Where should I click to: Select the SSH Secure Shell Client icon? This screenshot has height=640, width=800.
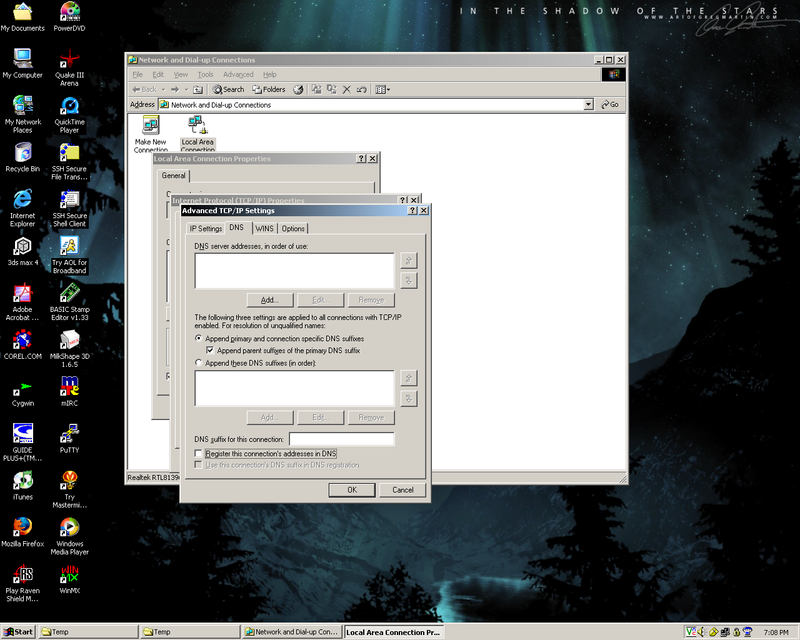point(69,208)
